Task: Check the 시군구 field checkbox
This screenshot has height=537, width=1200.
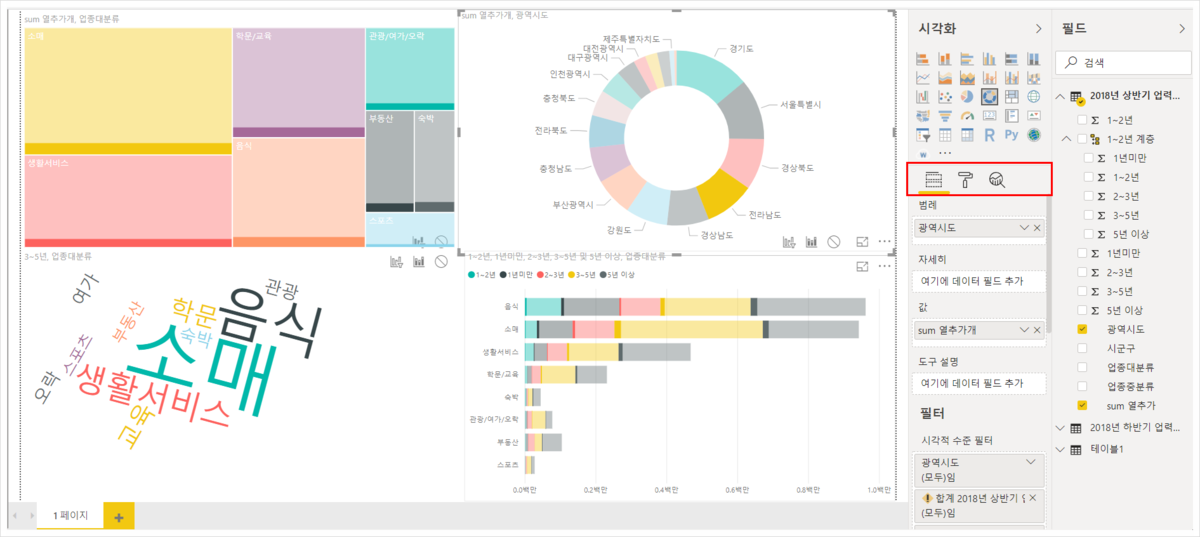Action: pos(1082,348)
